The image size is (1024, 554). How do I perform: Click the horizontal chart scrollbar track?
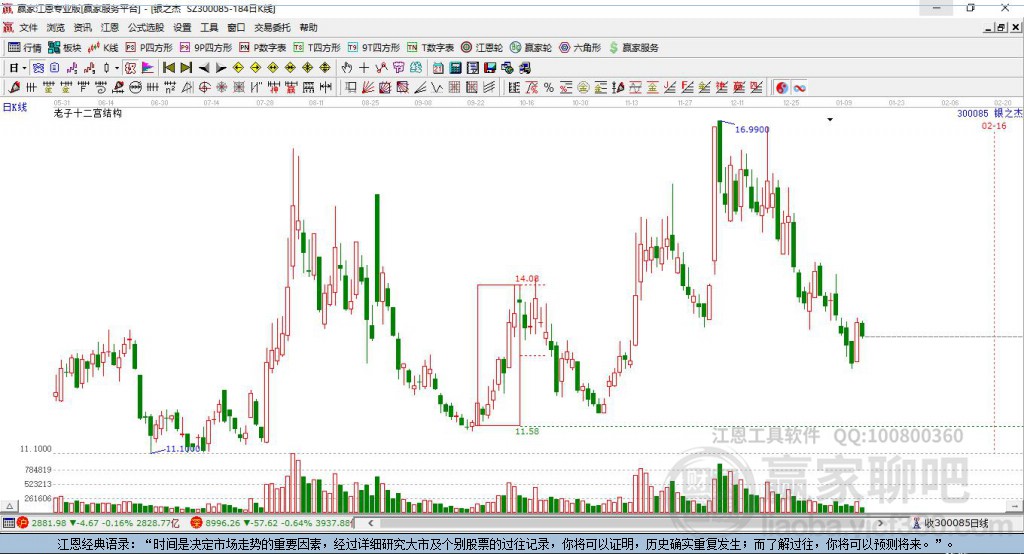tap(626, 523)
